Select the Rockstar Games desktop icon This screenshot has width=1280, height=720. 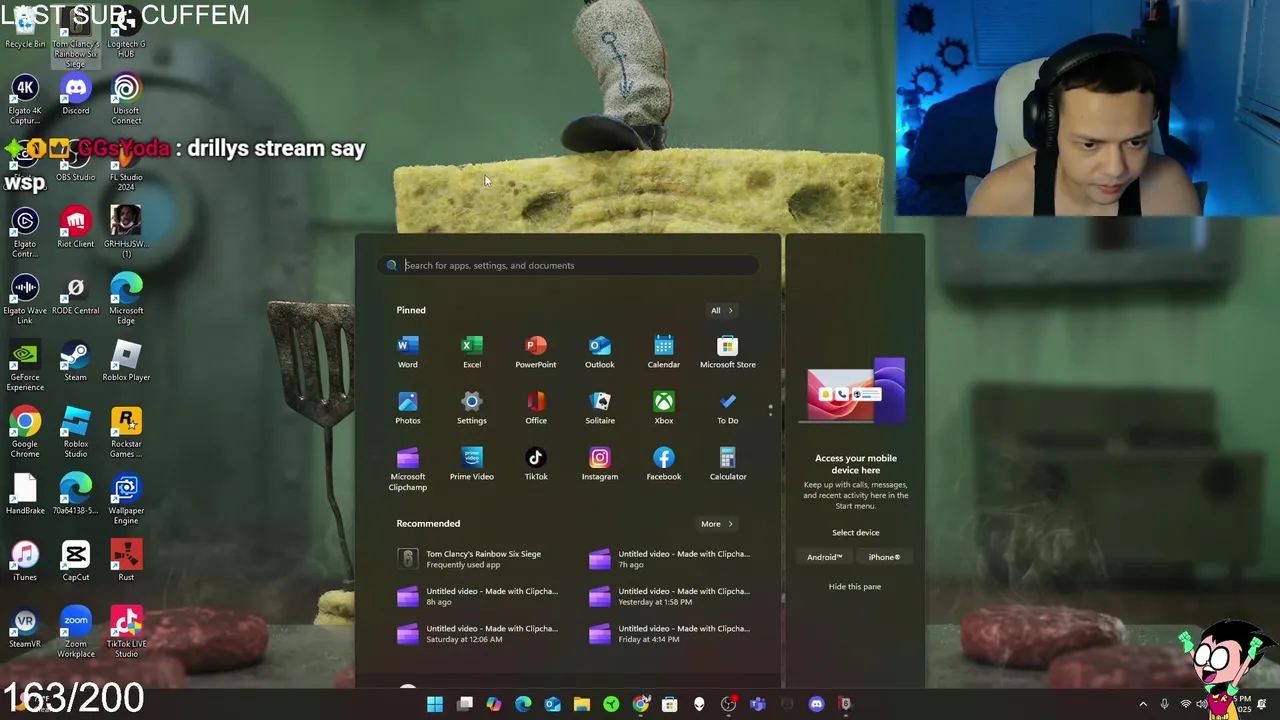126,433
